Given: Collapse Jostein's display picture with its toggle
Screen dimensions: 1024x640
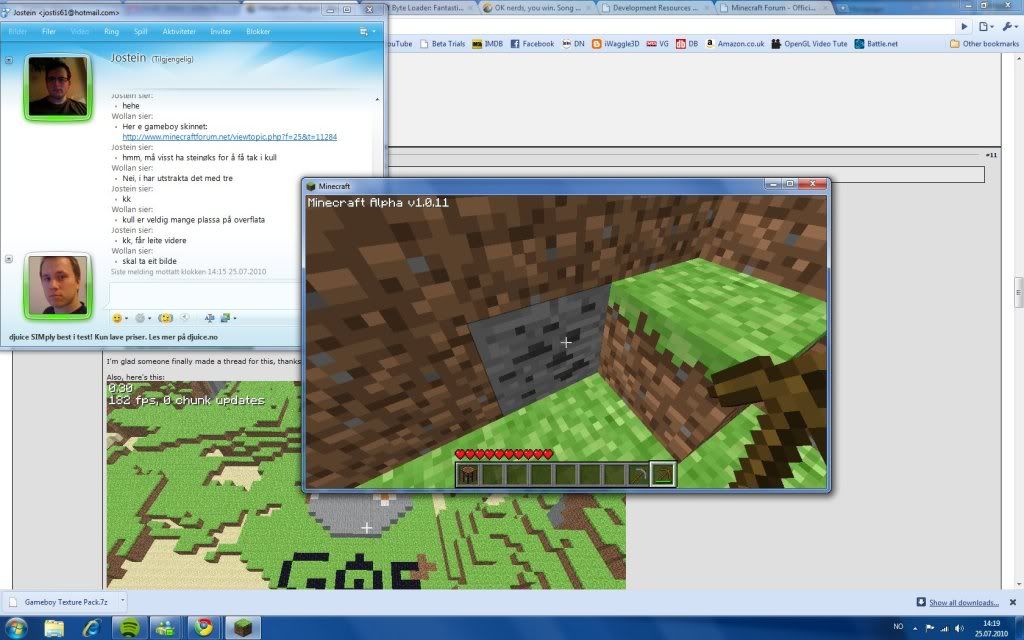Looking at the screenshot, I should tap(9, 60).
